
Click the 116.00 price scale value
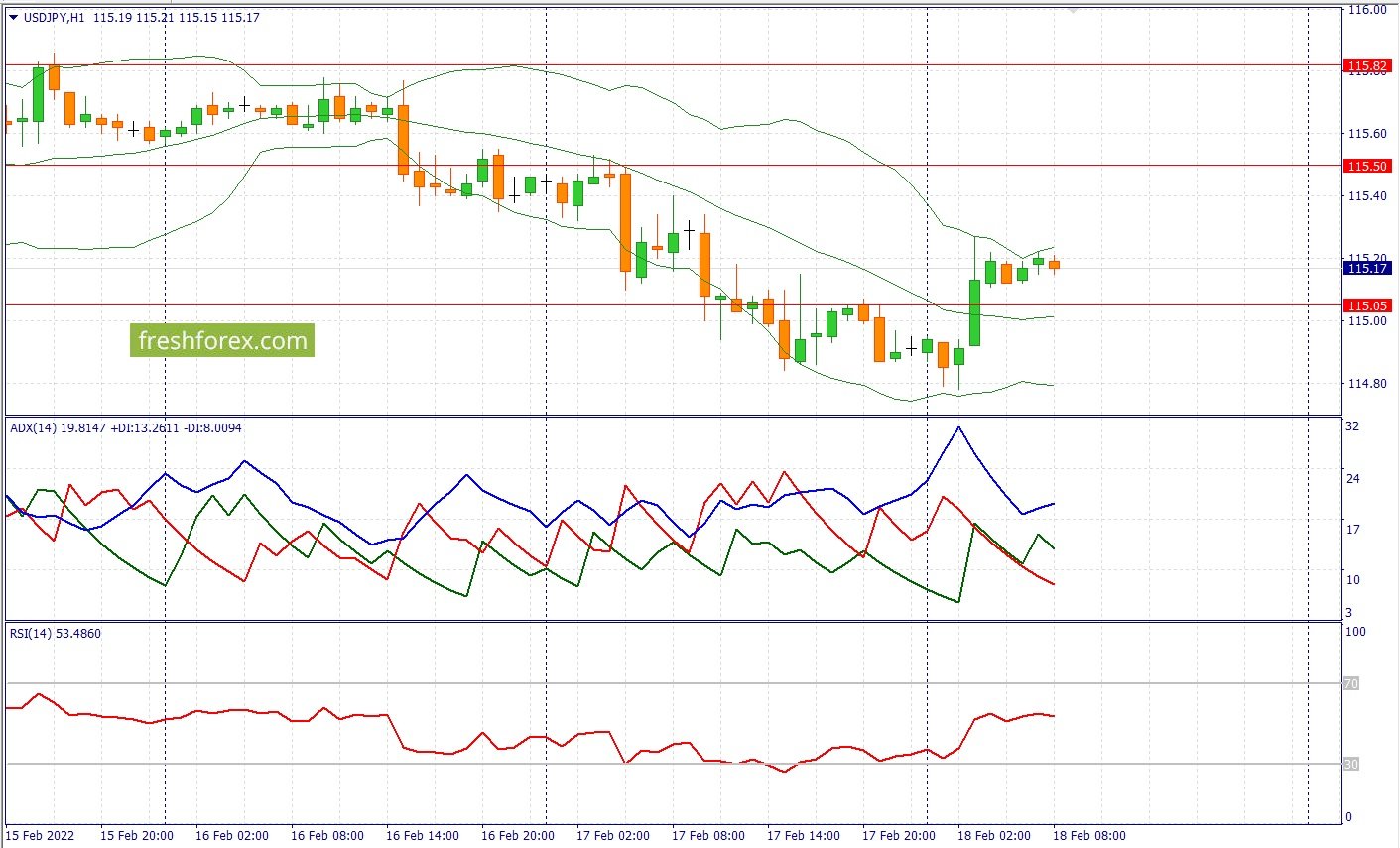(x=1366, y=10)
